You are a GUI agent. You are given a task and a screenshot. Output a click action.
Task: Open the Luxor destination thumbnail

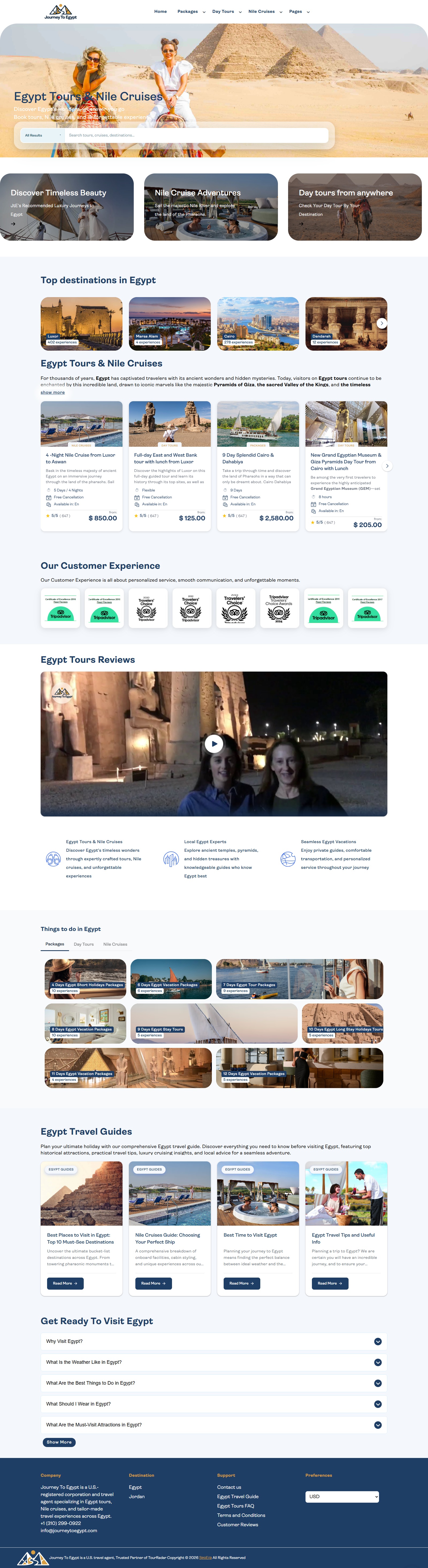[x=82, y=324]
